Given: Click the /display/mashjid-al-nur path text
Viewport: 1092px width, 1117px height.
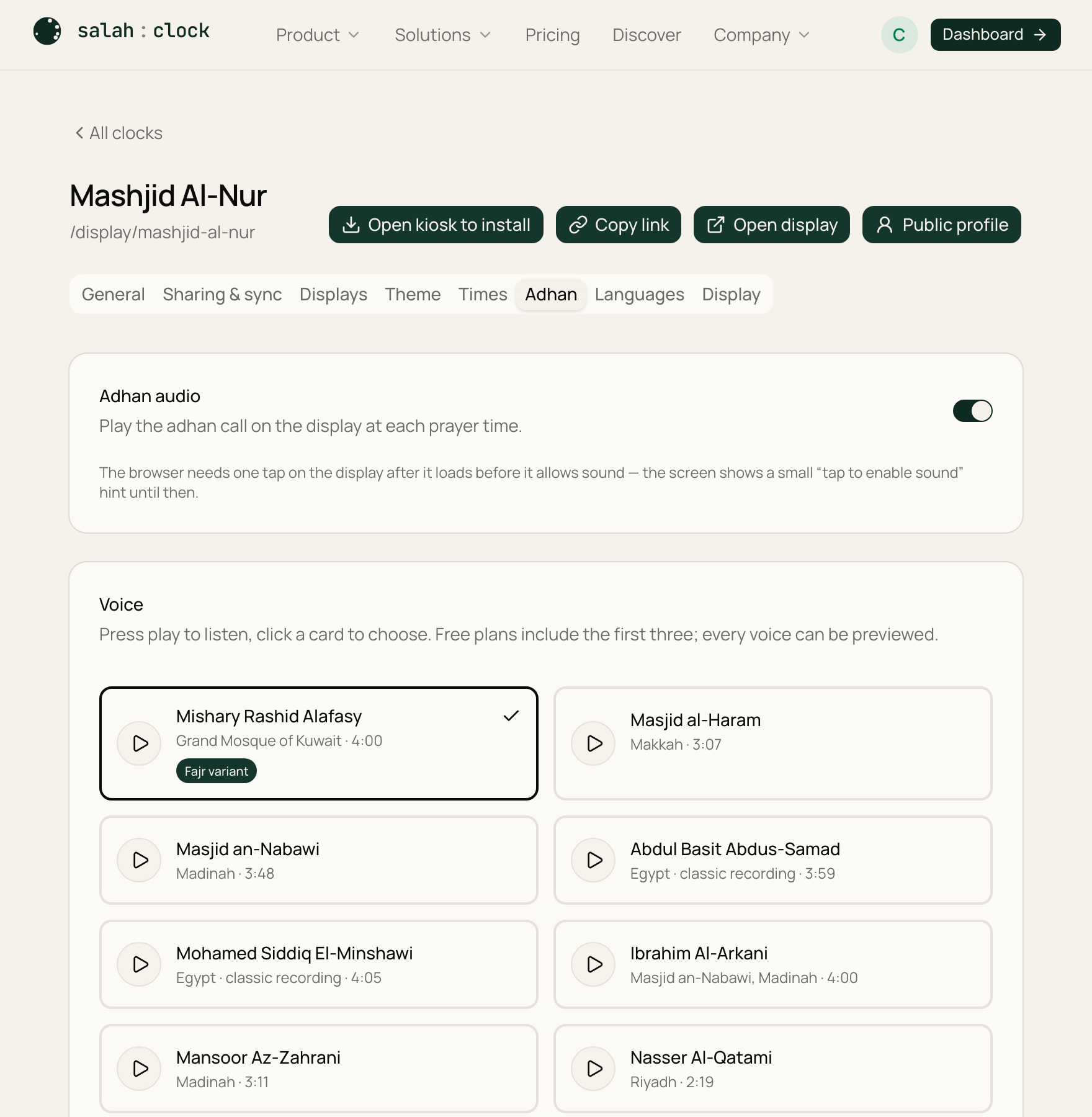Looking at the screenshot, I should [163, 232].
